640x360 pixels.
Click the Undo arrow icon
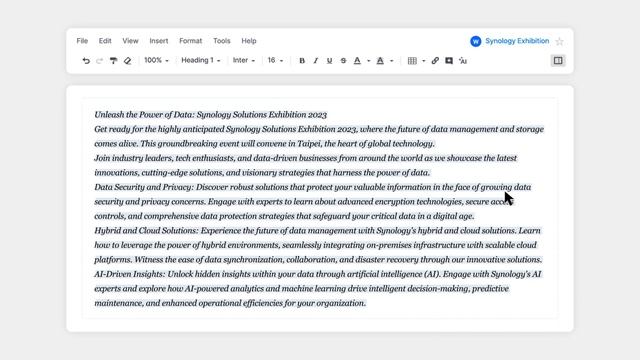86,61
